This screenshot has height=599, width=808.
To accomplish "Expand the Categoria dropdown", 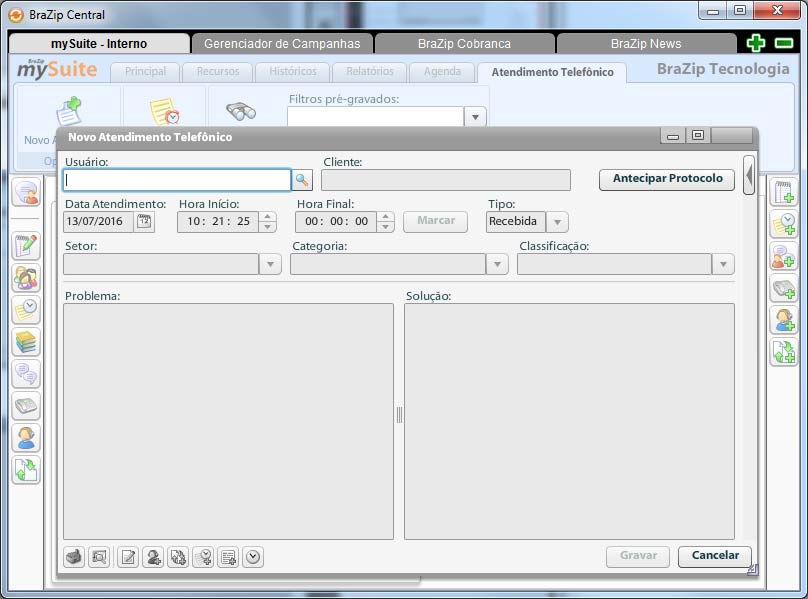I will pos(497,264).
